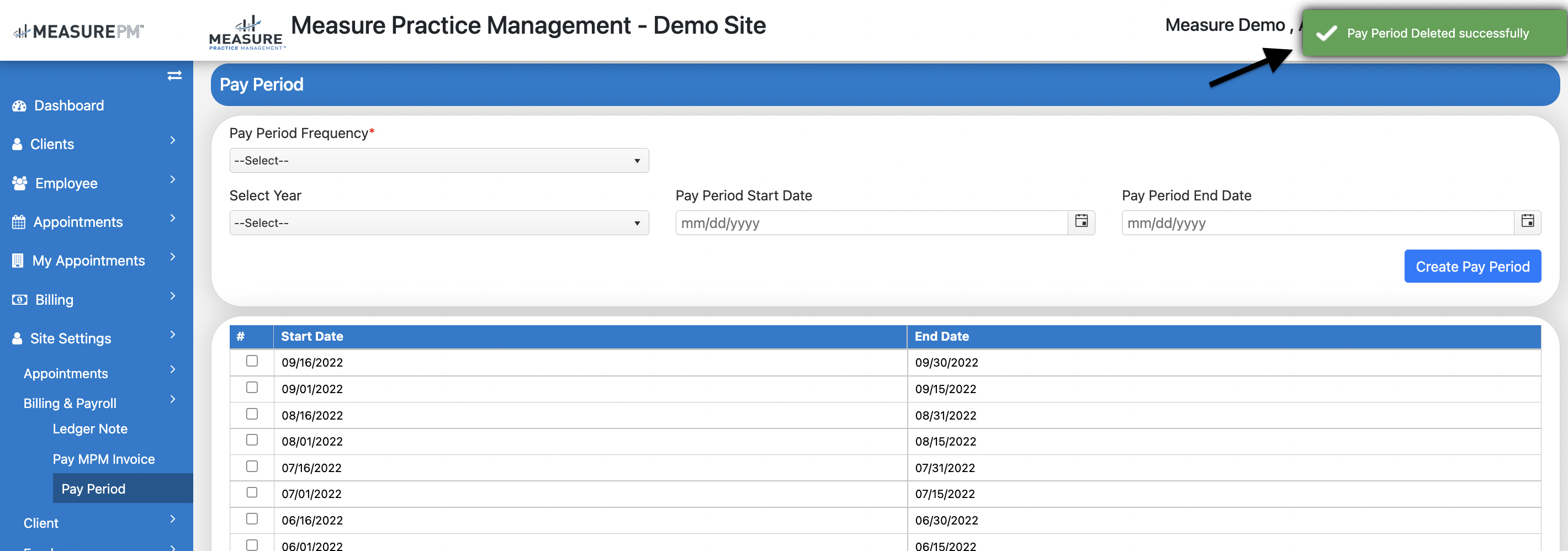The height and width of the screenshot is (551, 1568).
Task: Focus the Pay Period End Date field
Action: click(1318, 223)
